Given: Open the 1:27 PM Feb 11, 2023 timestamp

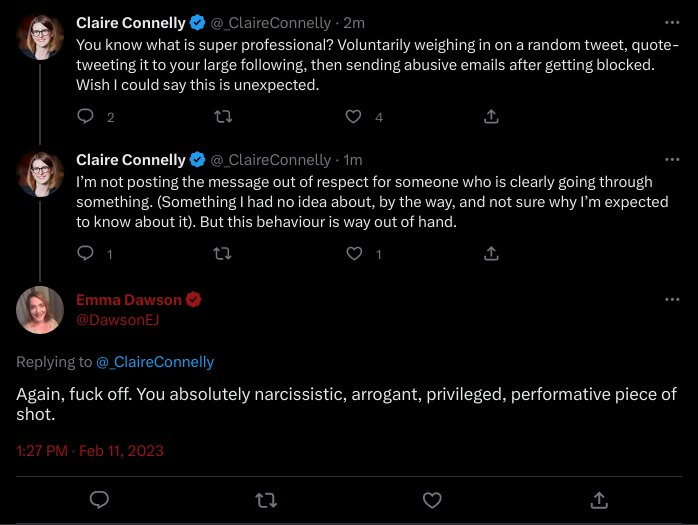Looking at the screenshot, I should 90,451.
